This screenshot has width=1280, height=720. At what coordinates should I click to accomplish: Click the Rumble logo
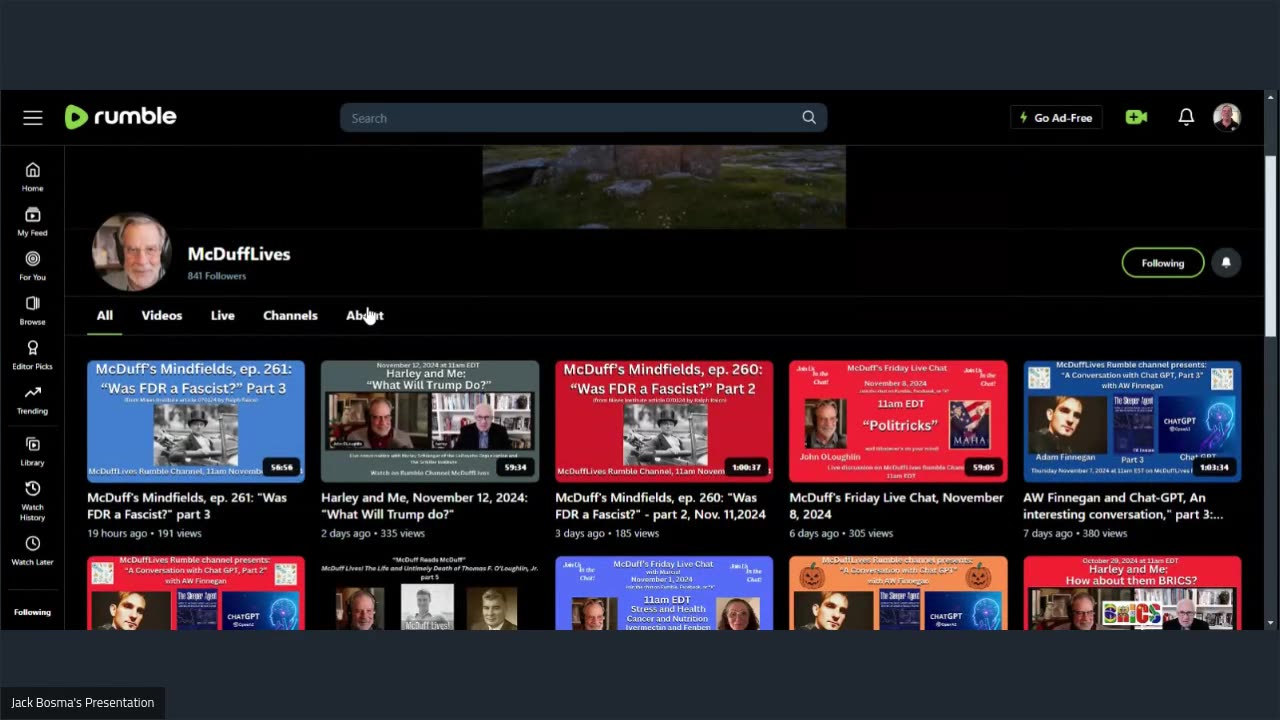tap(120, 117)
